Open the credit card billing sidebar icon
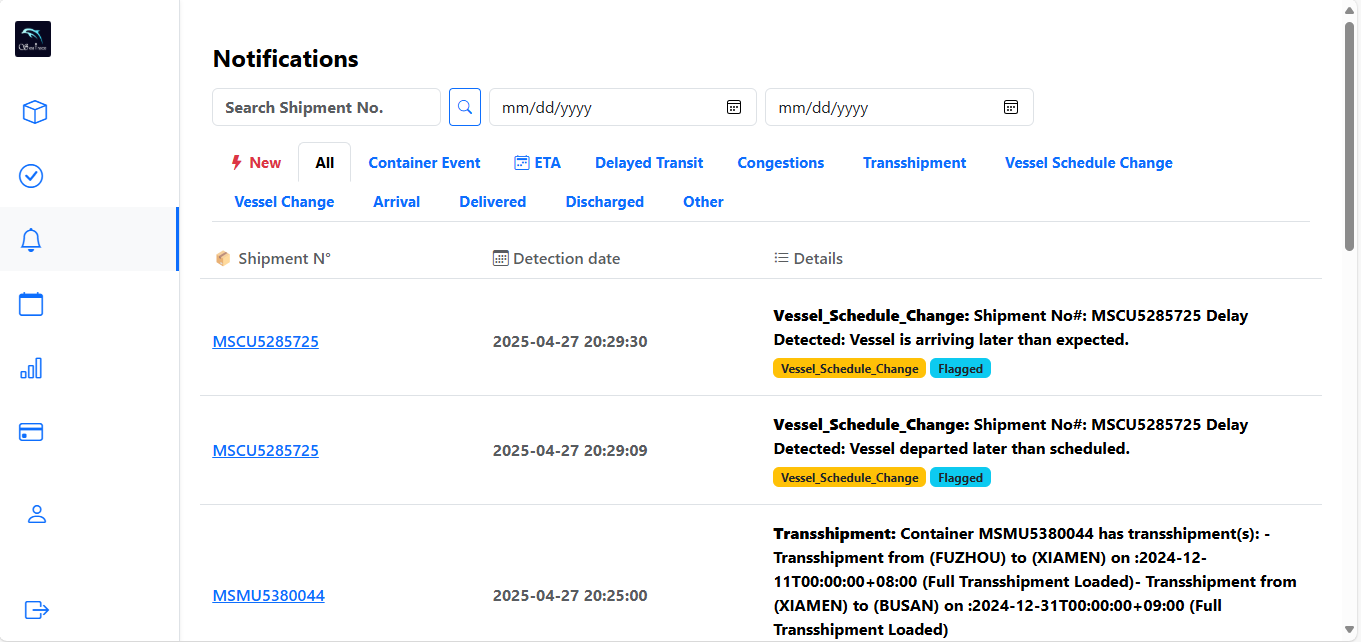 pyautogui.click(x=31, y=432)
